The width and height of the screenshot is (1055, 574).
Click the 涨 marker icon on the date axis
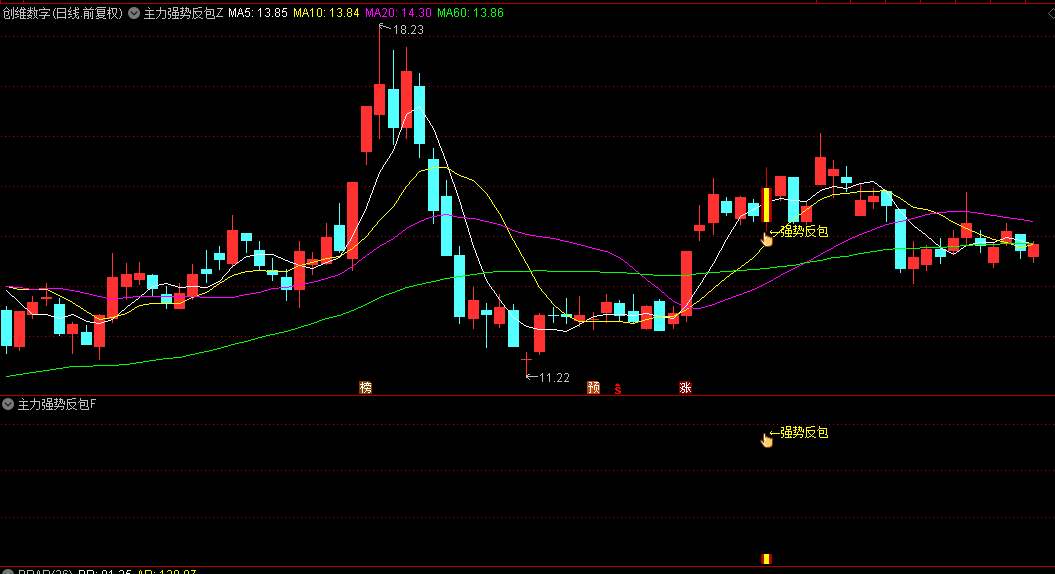[685, 388]
